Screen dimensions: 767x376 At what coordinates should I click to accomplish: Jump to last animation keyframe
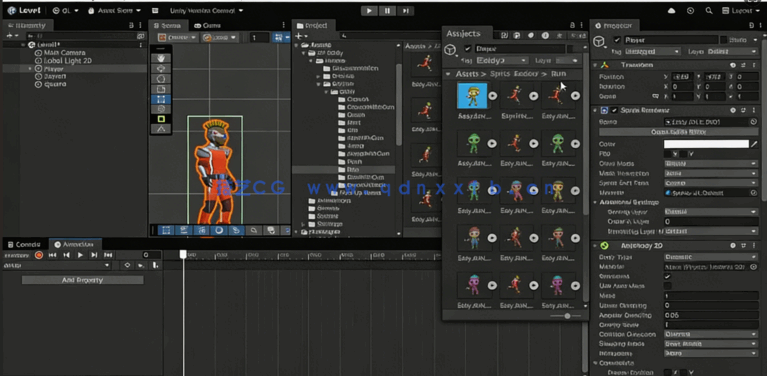(108, 255)
